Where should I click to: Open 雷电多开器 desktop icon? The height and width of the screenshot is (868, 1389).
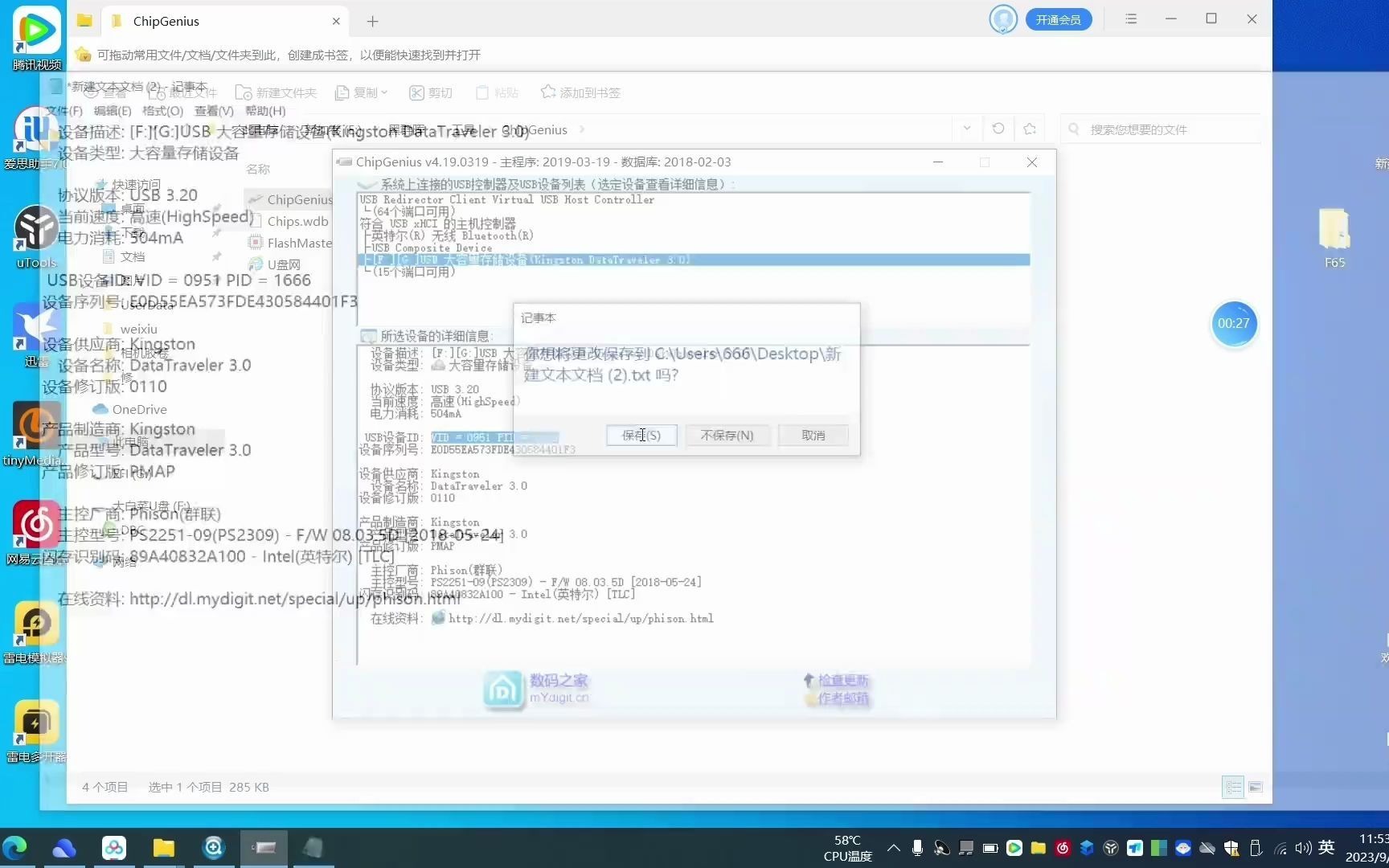35,731
